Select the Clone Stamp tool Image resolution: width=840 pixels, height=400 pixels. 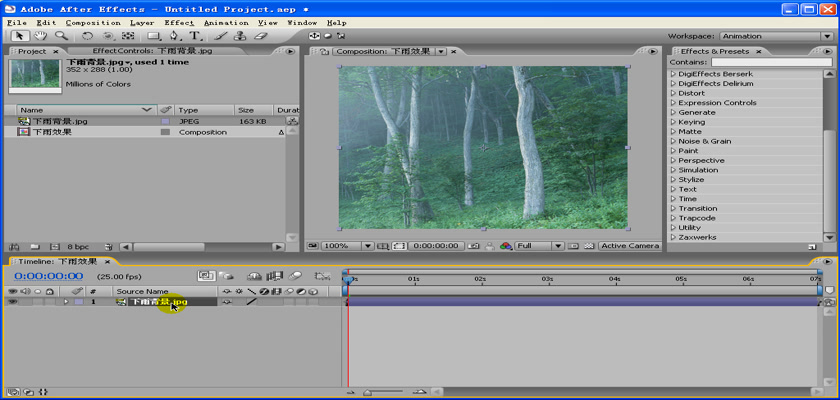coord(241,36)
